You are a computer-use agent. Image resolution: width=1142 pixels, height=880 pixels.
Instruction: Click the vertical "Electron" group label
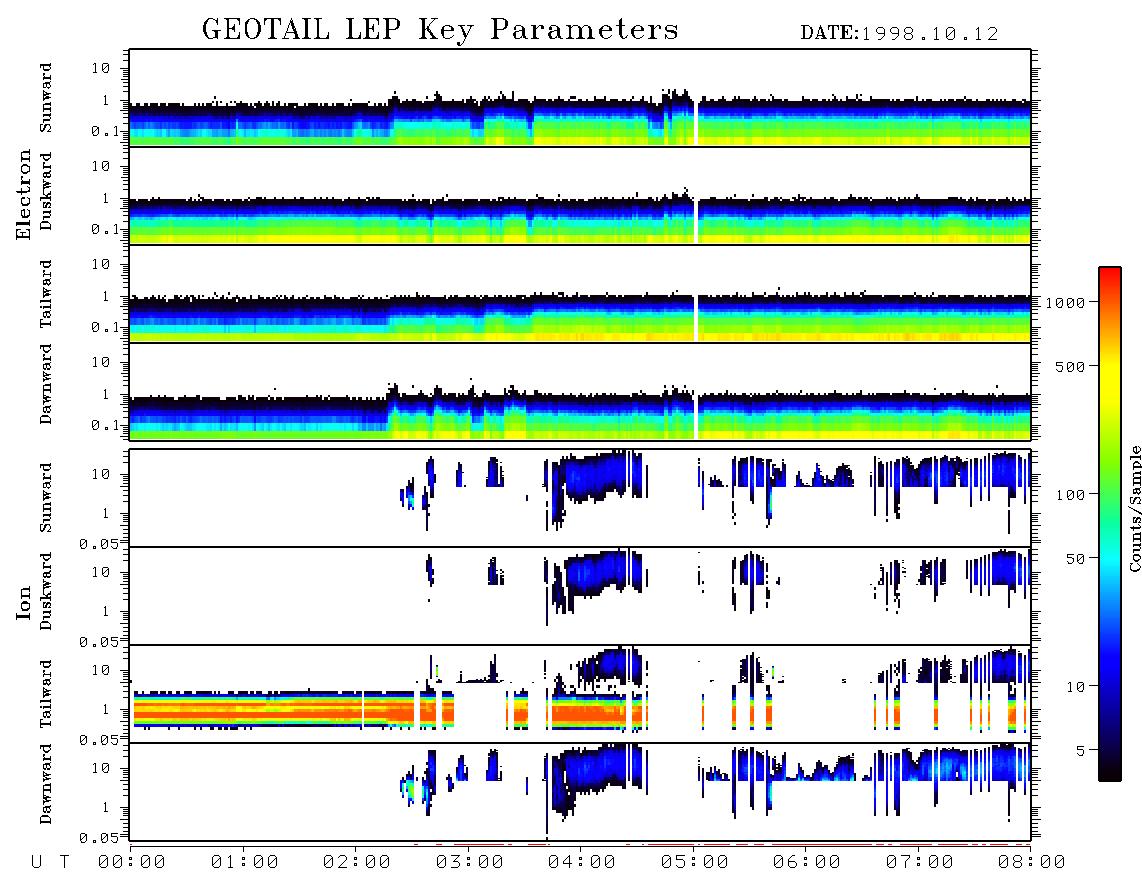tap(23, 194)
